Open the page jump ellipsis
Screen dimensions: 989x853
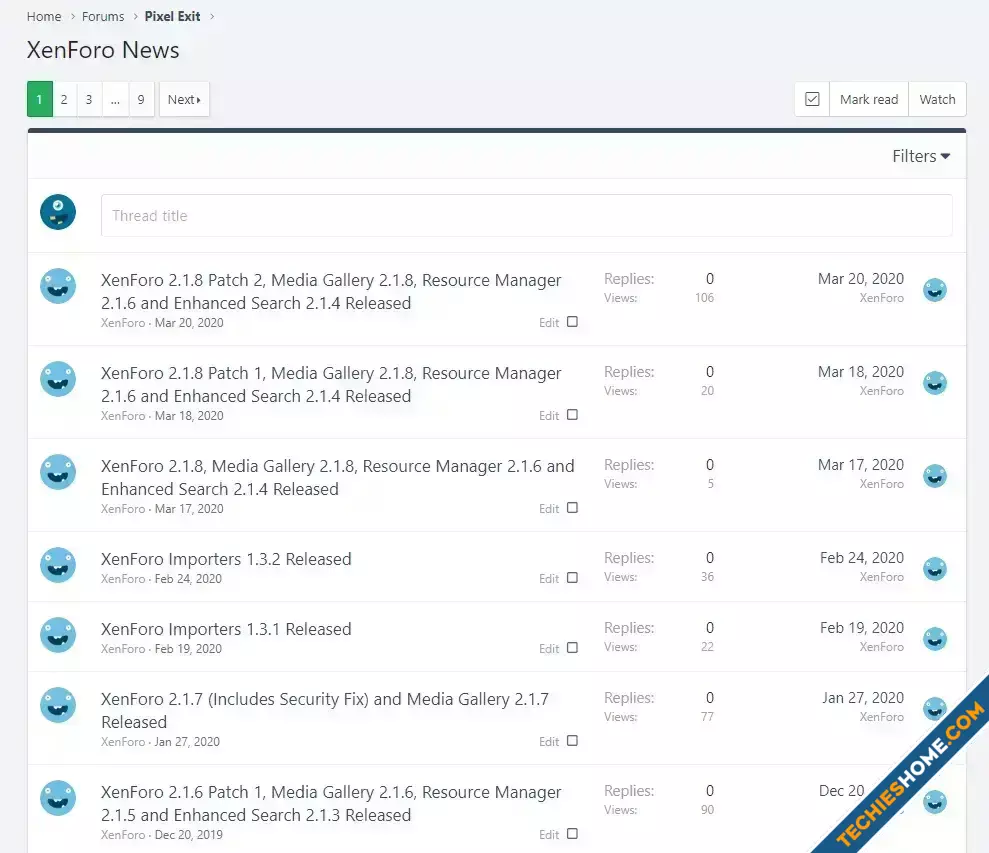click(115, 99)
